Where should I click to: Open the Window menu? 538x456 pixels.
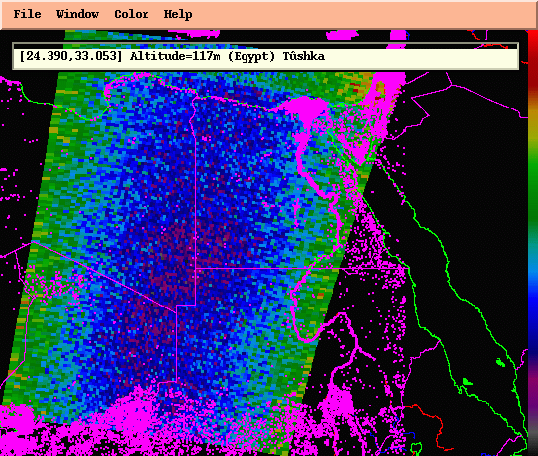[x=78, y=14]
